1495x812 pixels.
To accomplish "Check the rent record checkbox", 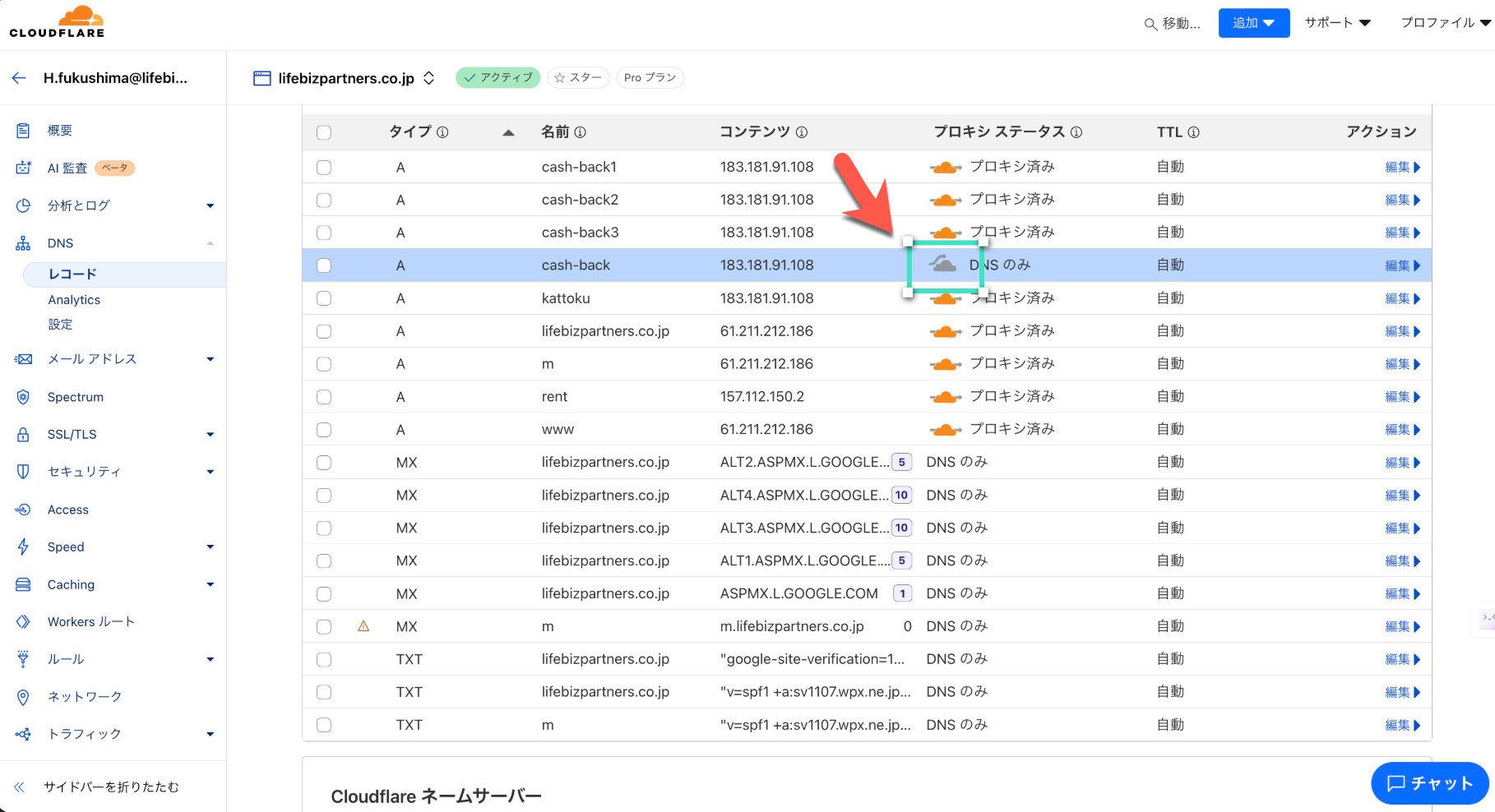I will click(x=324, y=397).
